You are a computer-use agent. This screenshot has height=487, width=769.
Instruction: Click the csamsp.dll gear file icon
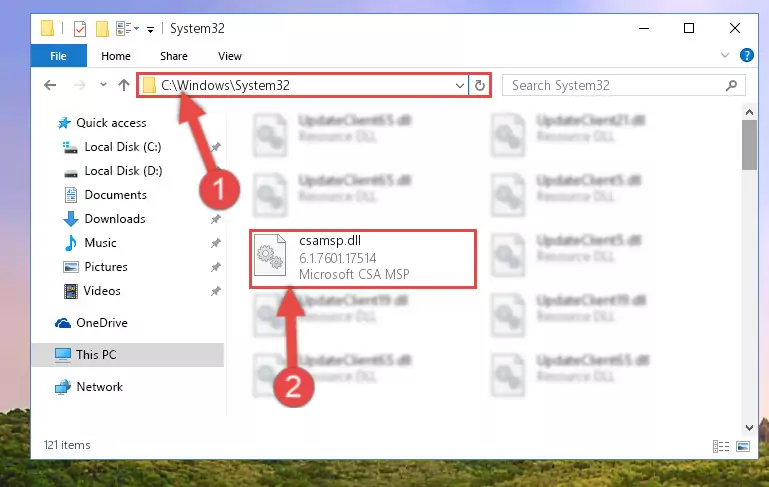coord(270,255)
